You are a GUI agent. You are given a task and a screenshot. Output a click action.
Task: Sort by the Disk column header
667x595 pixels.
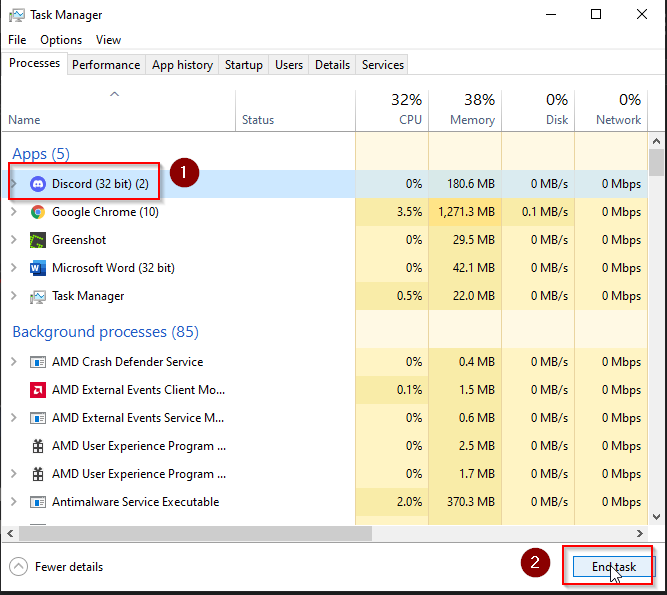pos(538,111)
